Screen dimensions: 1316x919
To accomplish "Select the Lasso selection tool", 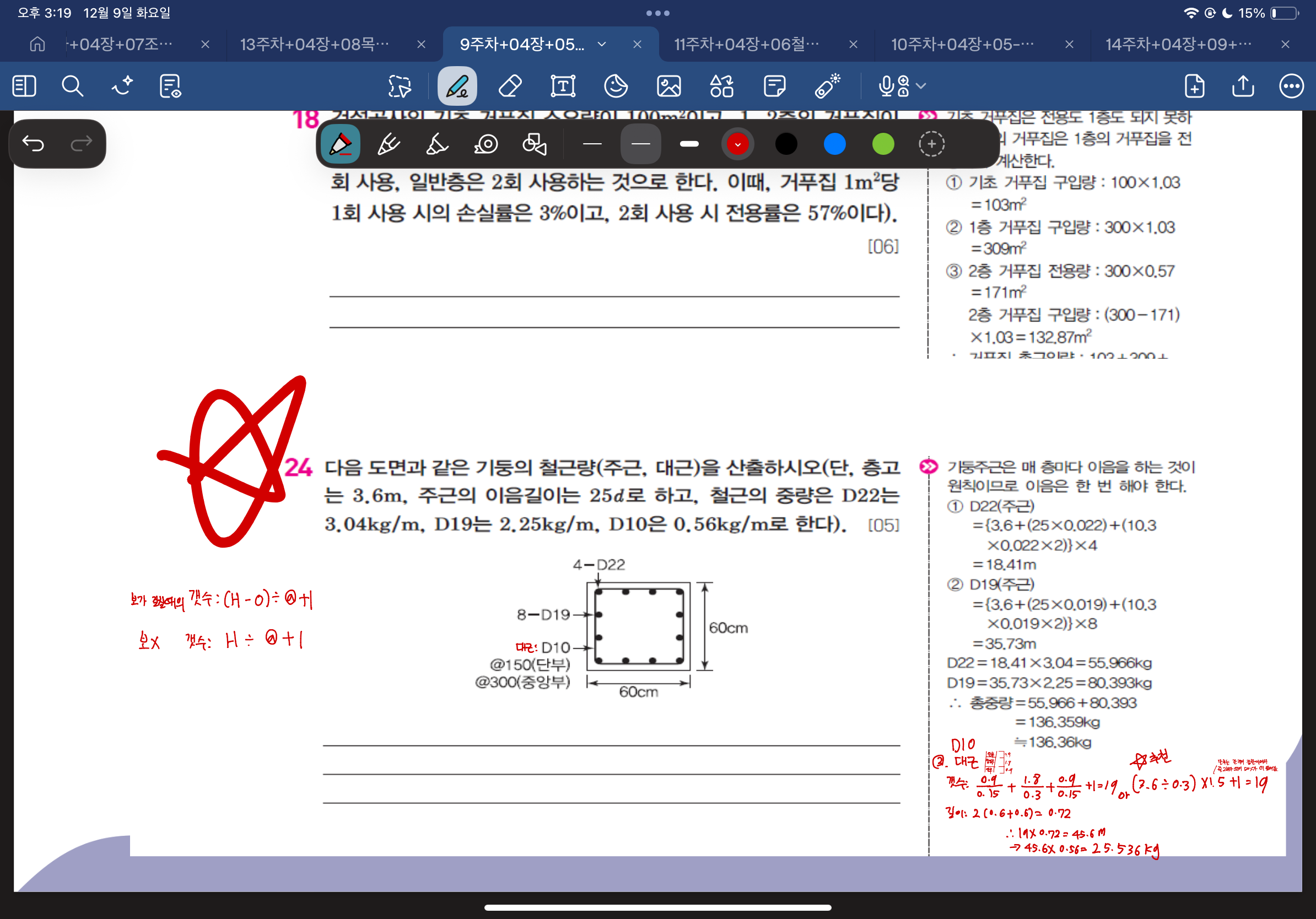I will tap(400, 87).
